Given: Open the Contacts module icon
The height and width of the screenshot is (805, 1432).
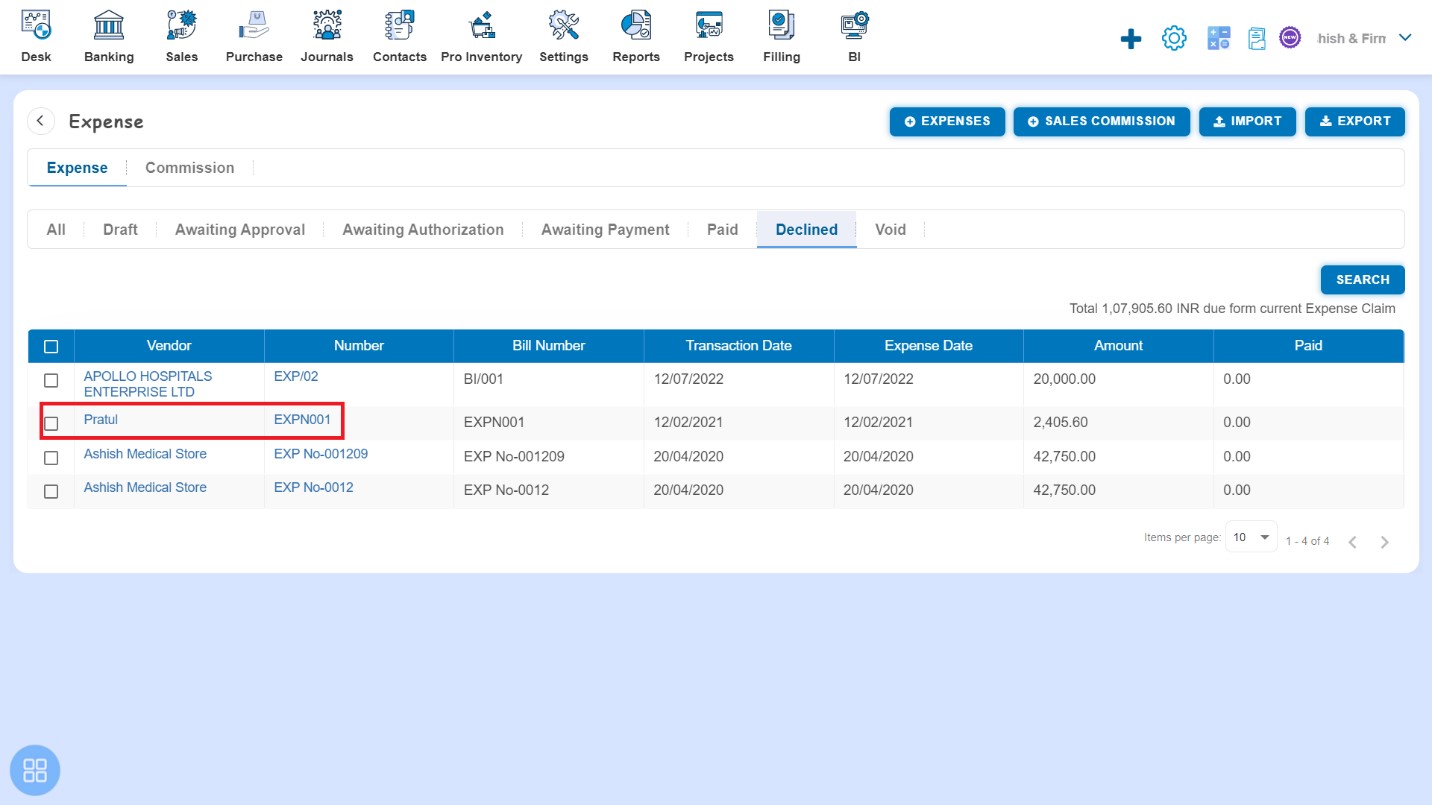Looking at the screenshot, I should [400, 25].
